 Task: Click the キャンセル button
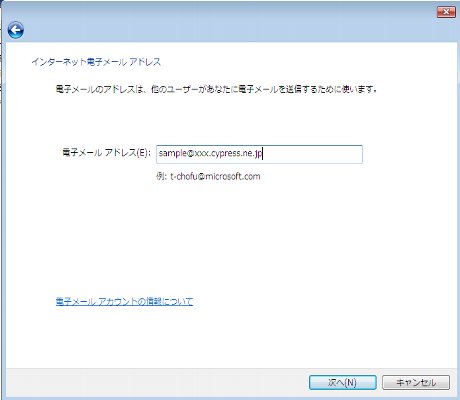(416, 382)
